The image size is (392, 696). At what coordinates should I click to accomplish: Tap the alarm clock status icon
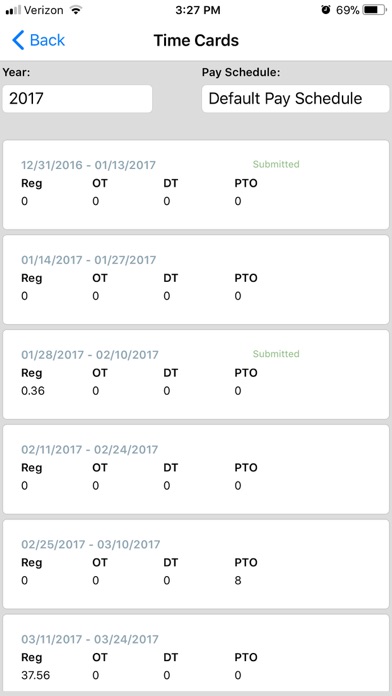pos(326,10)
